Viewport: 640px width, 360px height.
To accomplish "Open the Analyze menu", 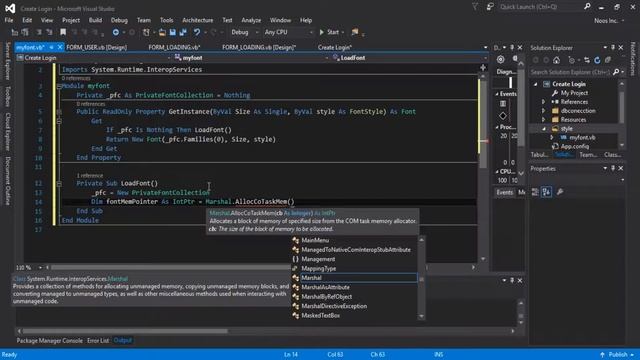I will tap(251, 20).
